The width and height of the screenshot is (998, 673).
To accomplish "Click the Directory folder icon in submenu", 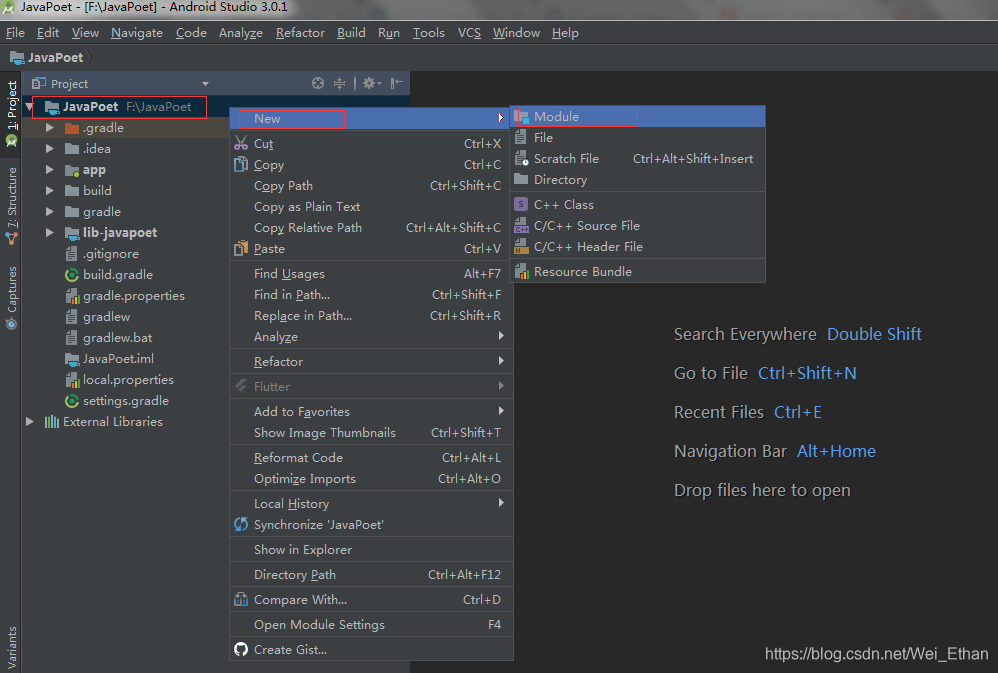I will pyautogui.click(x=521, y=179).
